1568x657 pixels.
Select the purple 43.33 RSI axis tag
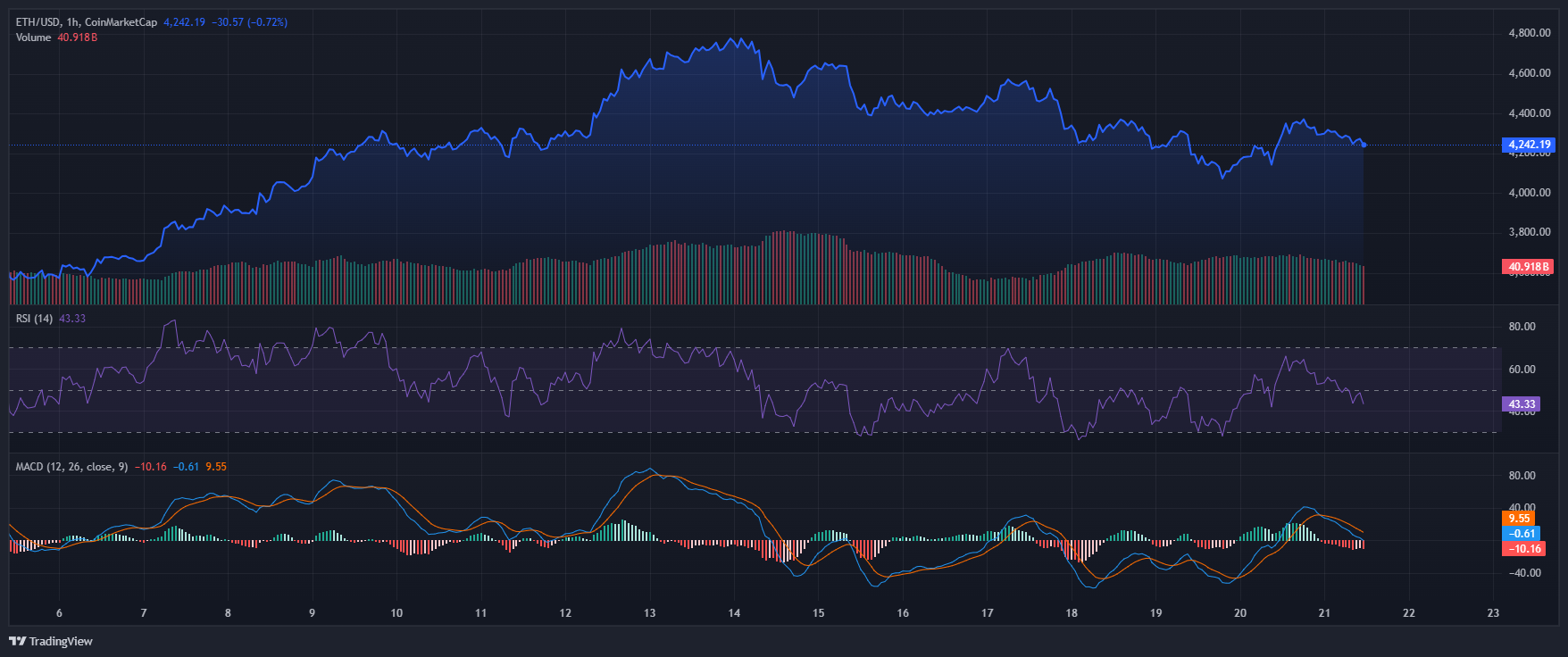tap(1522, 404)
